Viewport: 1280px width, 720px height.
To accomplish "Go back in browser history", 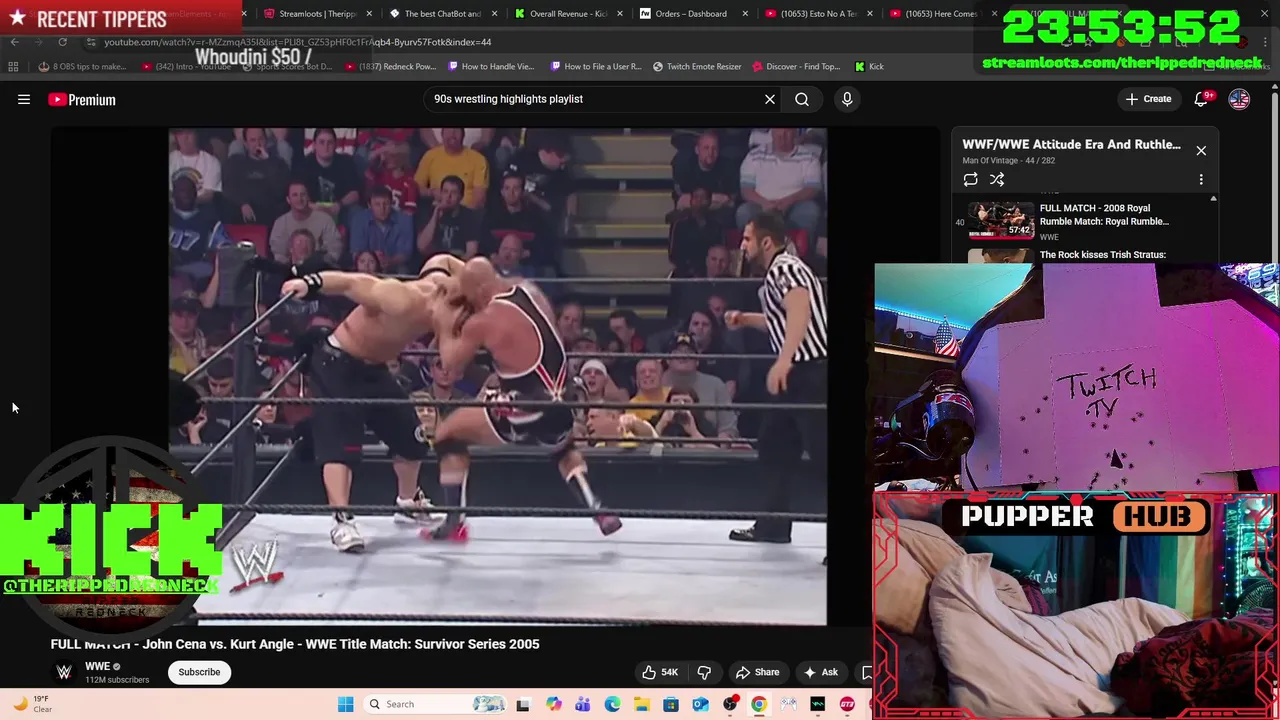I will 14,42.
